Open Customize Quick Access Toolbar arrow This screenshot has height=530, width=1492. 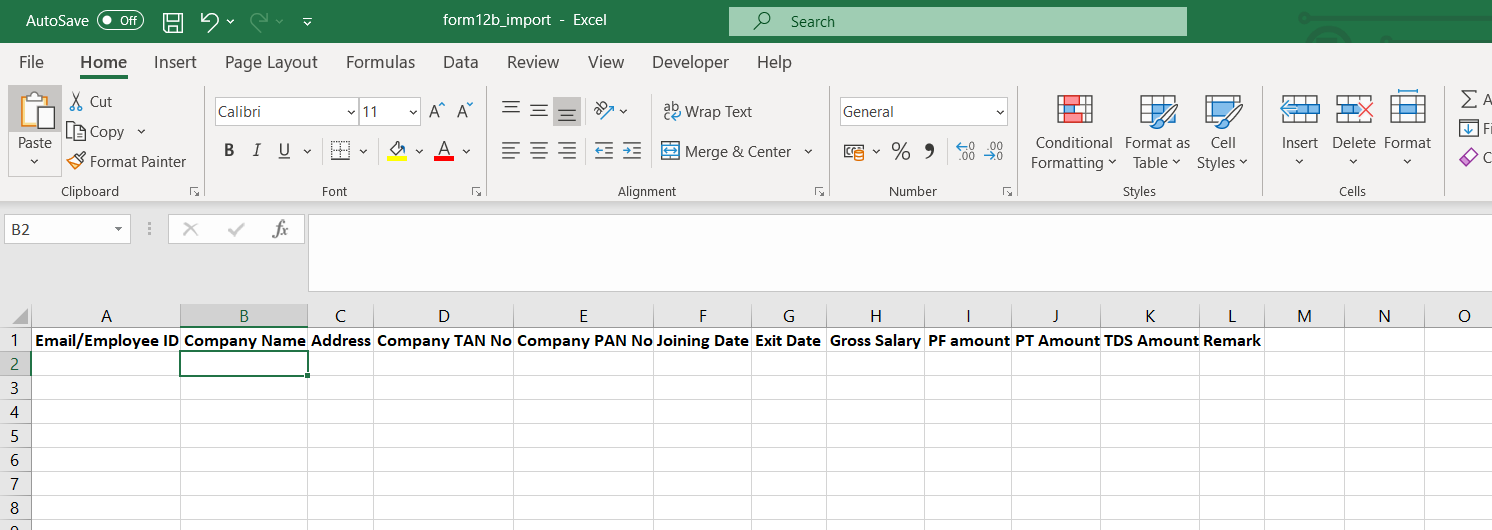[x=307, y=21]
